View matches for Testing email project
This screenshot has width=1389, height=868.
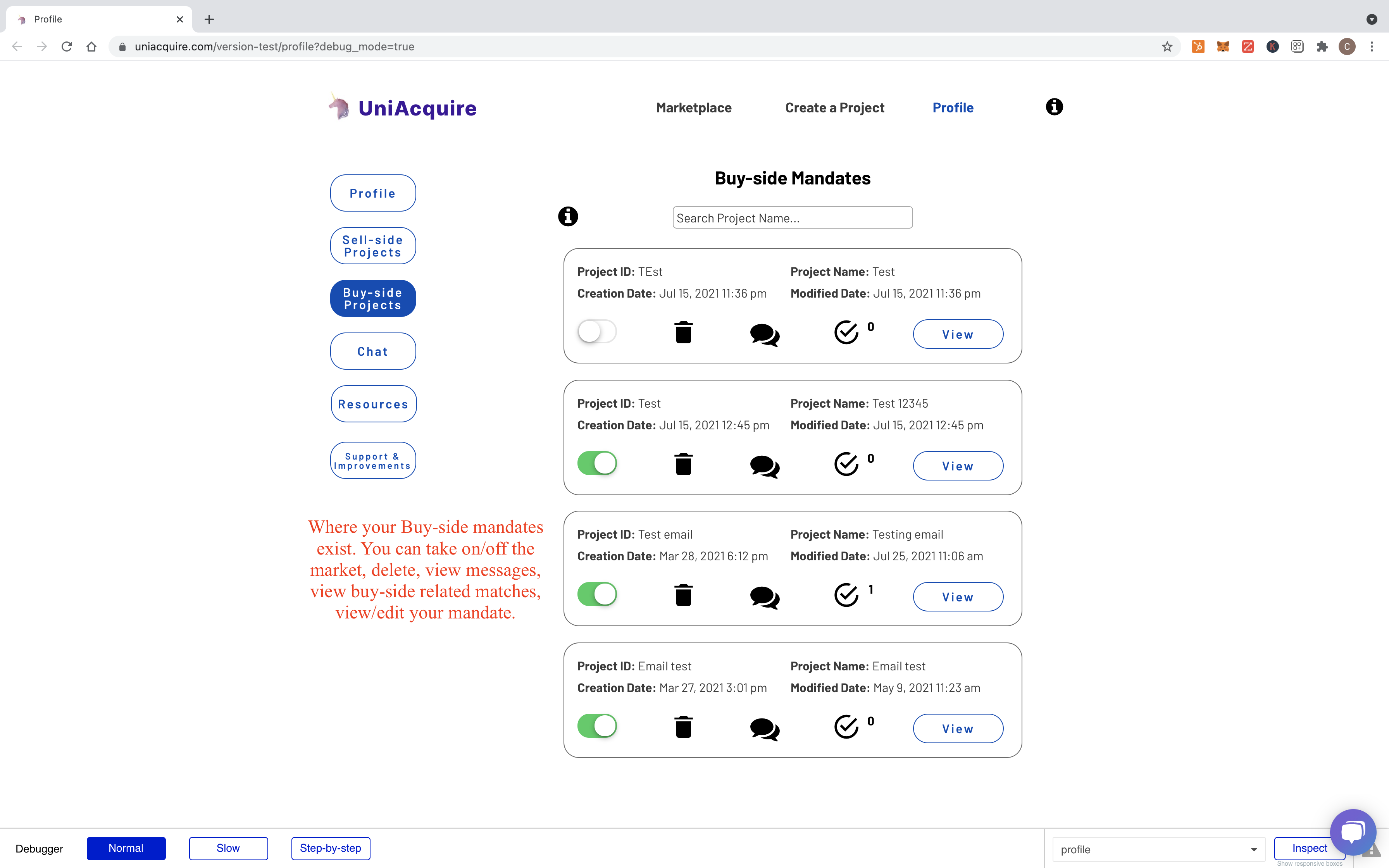click(846, 595)
